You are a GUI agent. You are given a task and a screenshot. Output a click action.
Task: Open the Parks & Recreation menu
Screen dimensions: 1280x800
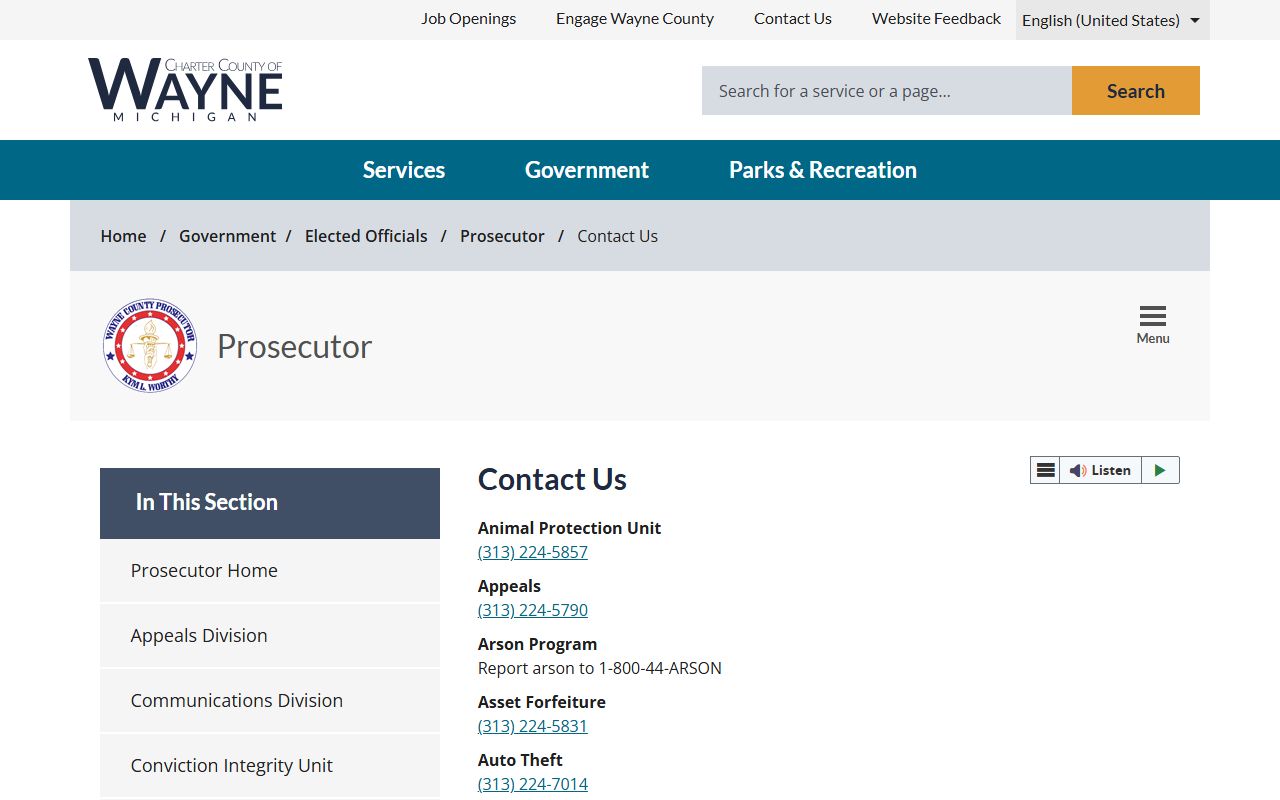coord(823,170)
